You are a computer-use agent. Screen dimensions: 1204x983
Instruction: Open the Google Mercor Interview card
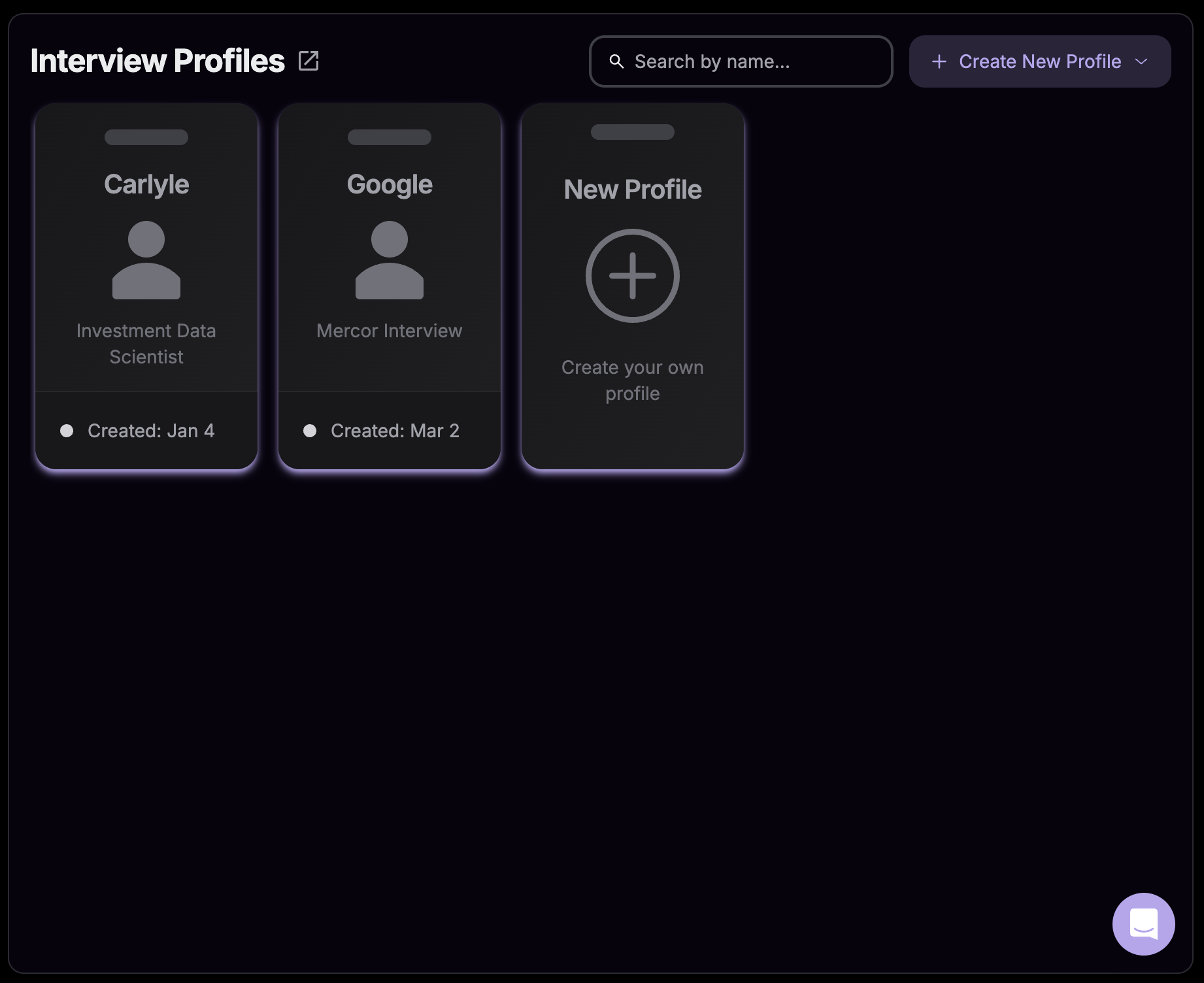389,288
